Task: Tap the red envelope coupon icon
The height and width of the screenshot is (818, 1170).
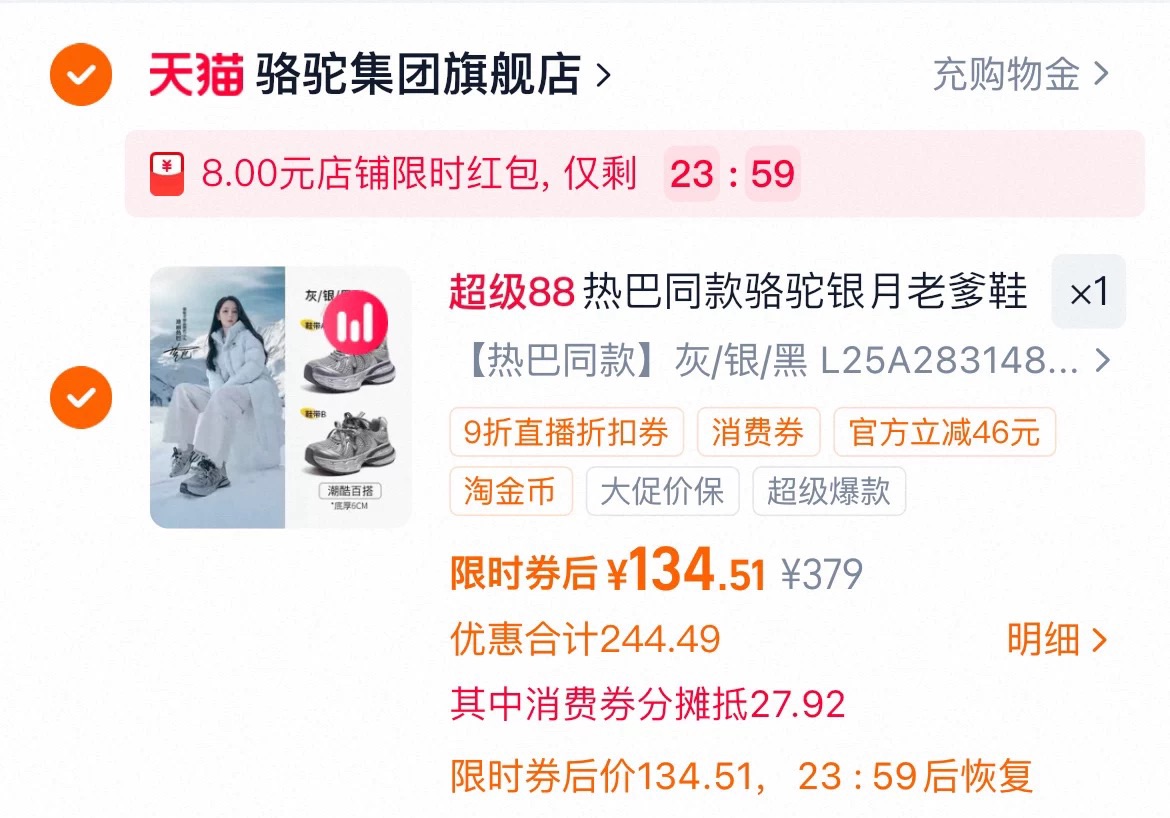Action: point(166,174)
